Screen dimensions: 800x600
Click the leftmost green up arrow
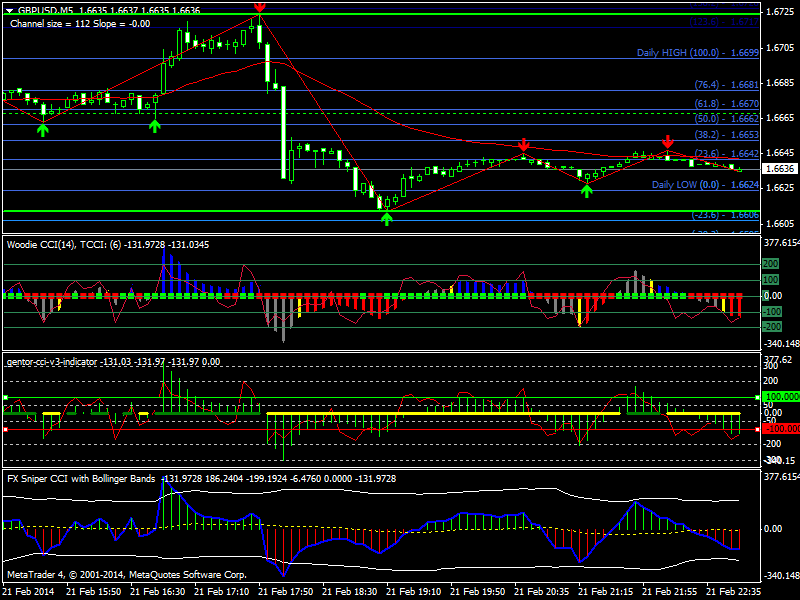pos(43,129)
